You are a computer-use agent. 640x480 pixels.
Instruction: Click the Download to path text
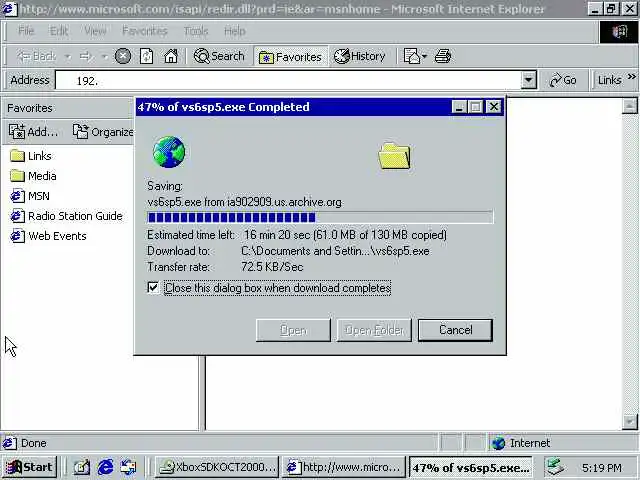pos(335,251)
